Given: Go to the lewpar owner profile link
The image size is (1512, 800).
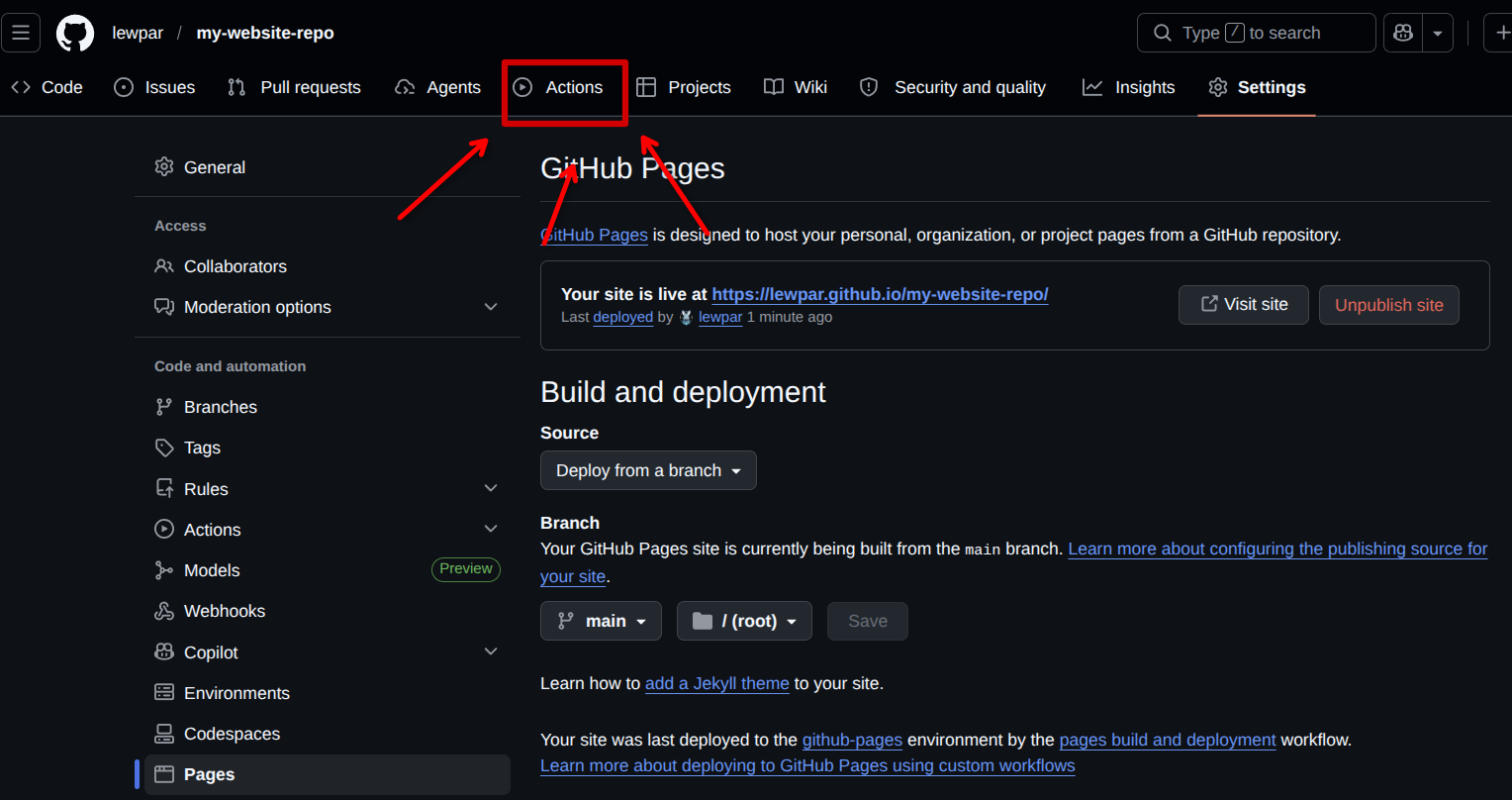Looking at the screenshot, I should click(138, 33).
